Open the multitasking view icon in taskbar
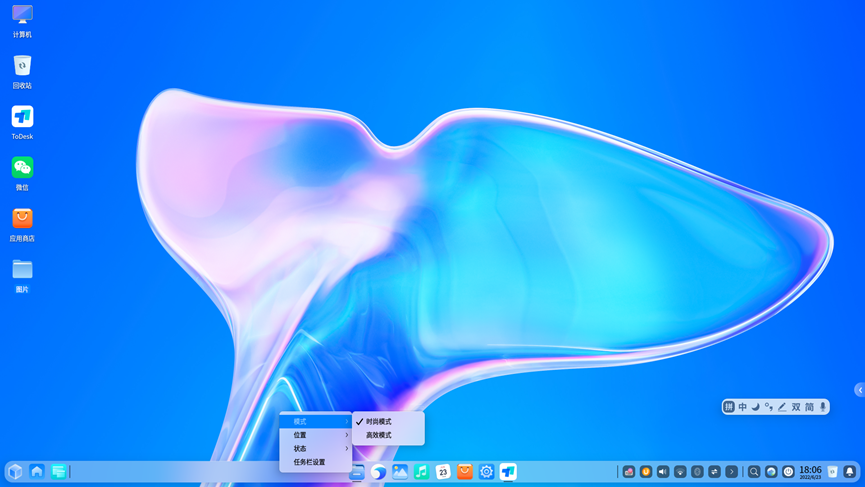The width and height of the screenshot is (865, 487). (x=58, y=472)
